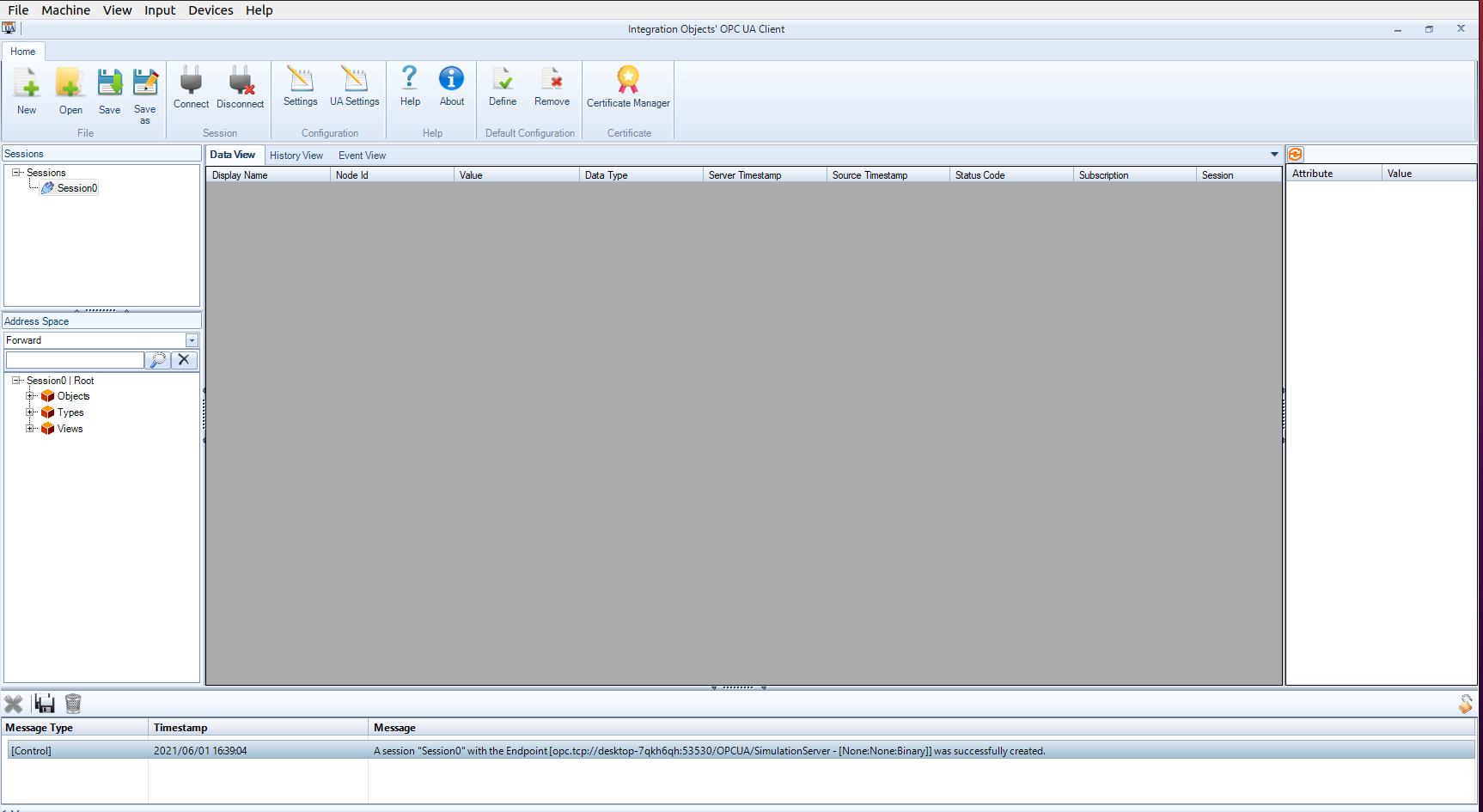
Task: Click the application icon in title bar
Action: (9, 28)
